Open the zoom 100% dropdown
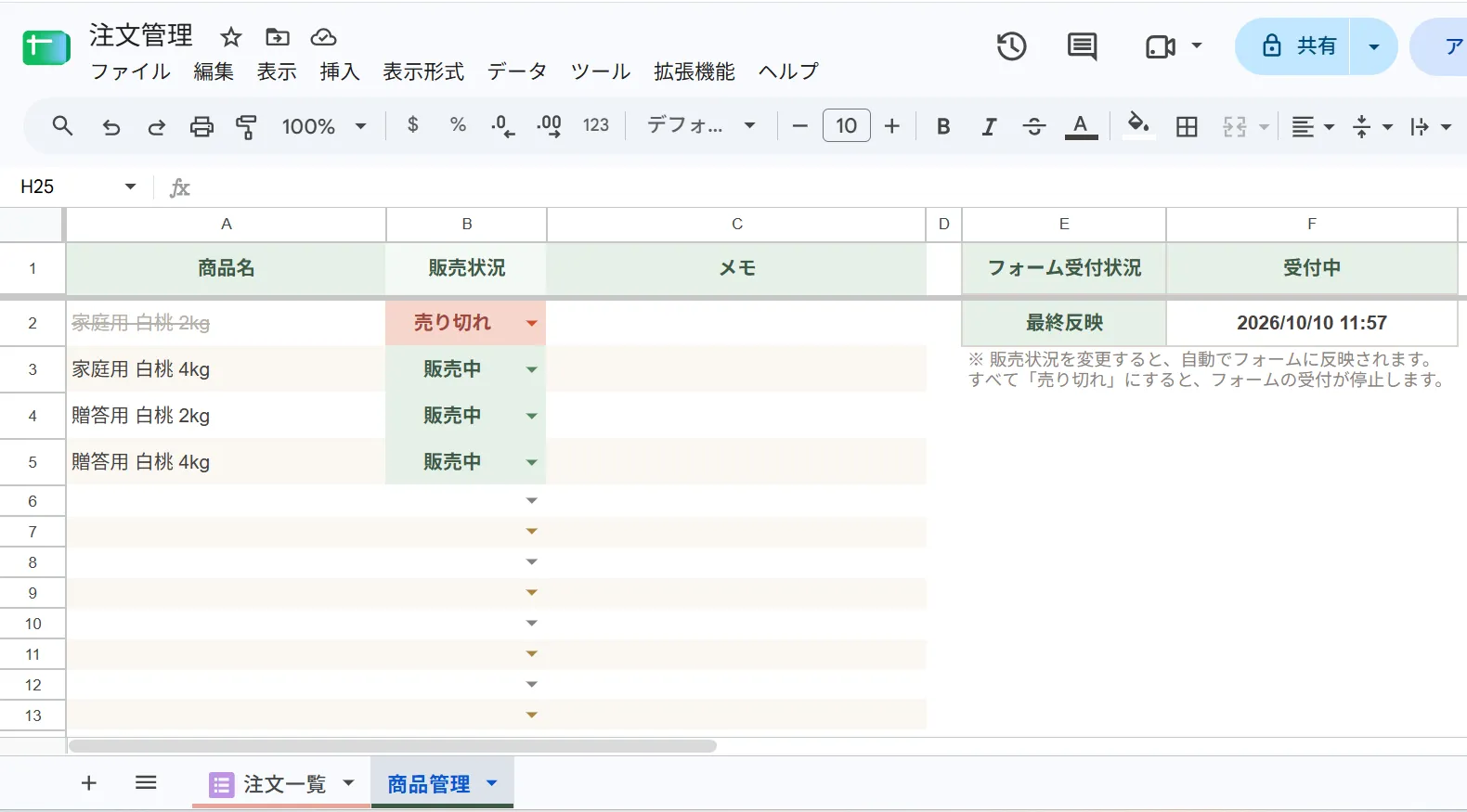The image size is (1467, 812). 324,126
